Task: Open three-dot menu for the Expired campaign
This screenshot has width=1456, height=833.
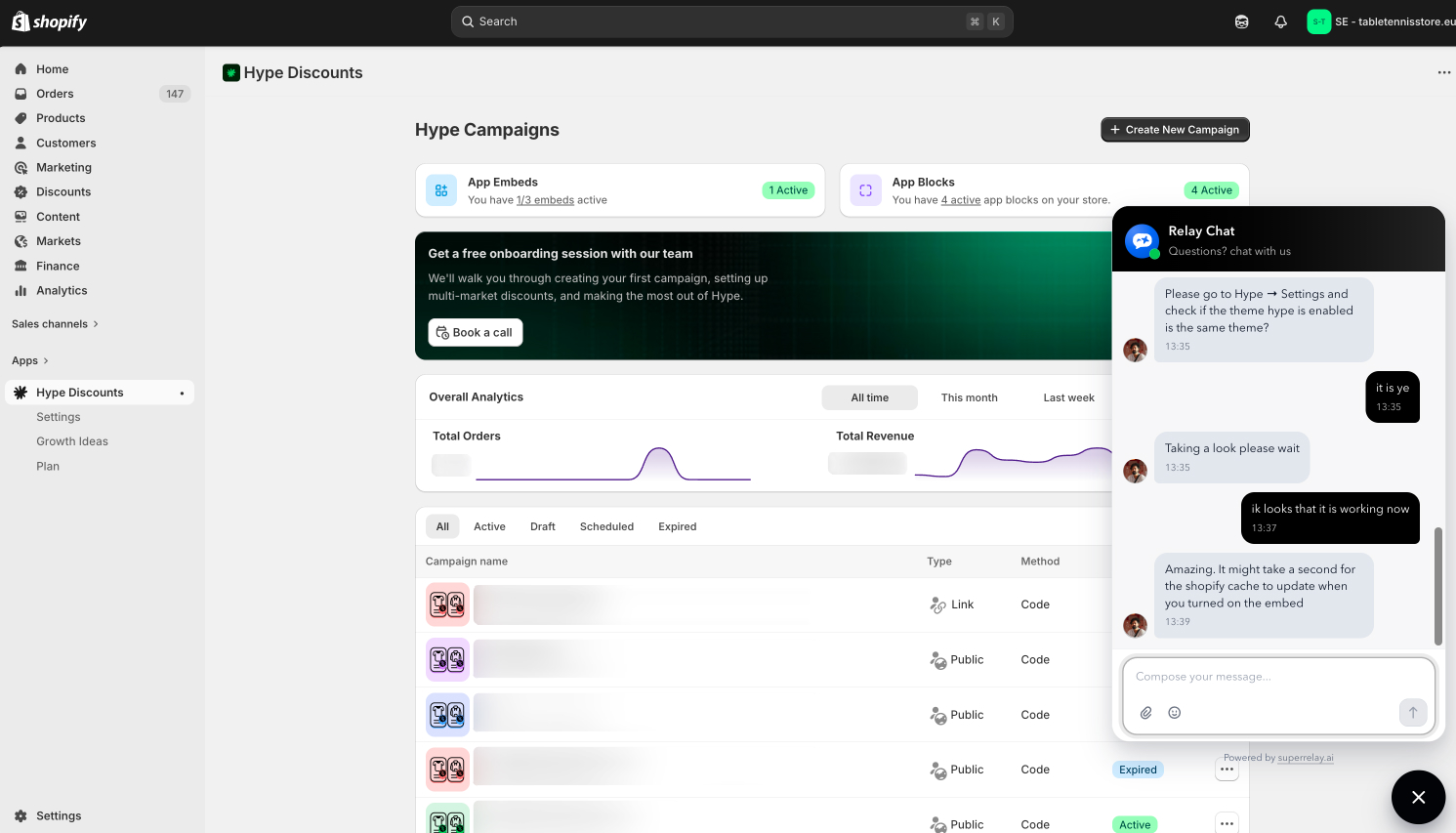Action: pyautogui.click(x=1227, y=770)
